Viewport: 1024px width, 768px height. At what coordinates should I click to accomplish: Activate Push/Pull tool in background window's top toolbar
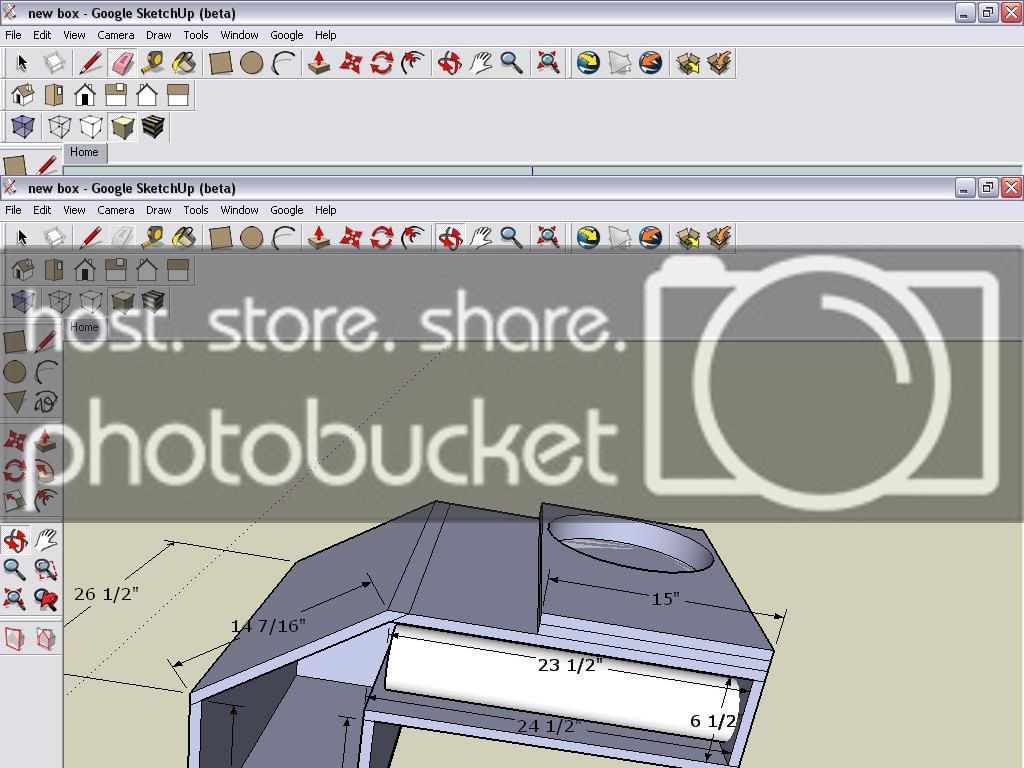click(319, 63)
